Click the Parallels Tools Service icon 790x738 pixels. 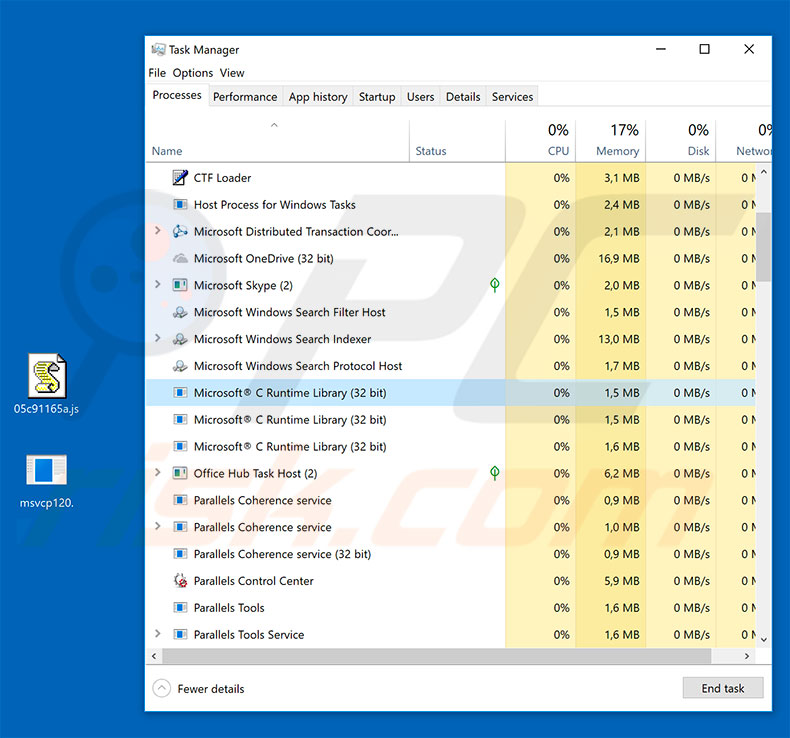(180, 634)
